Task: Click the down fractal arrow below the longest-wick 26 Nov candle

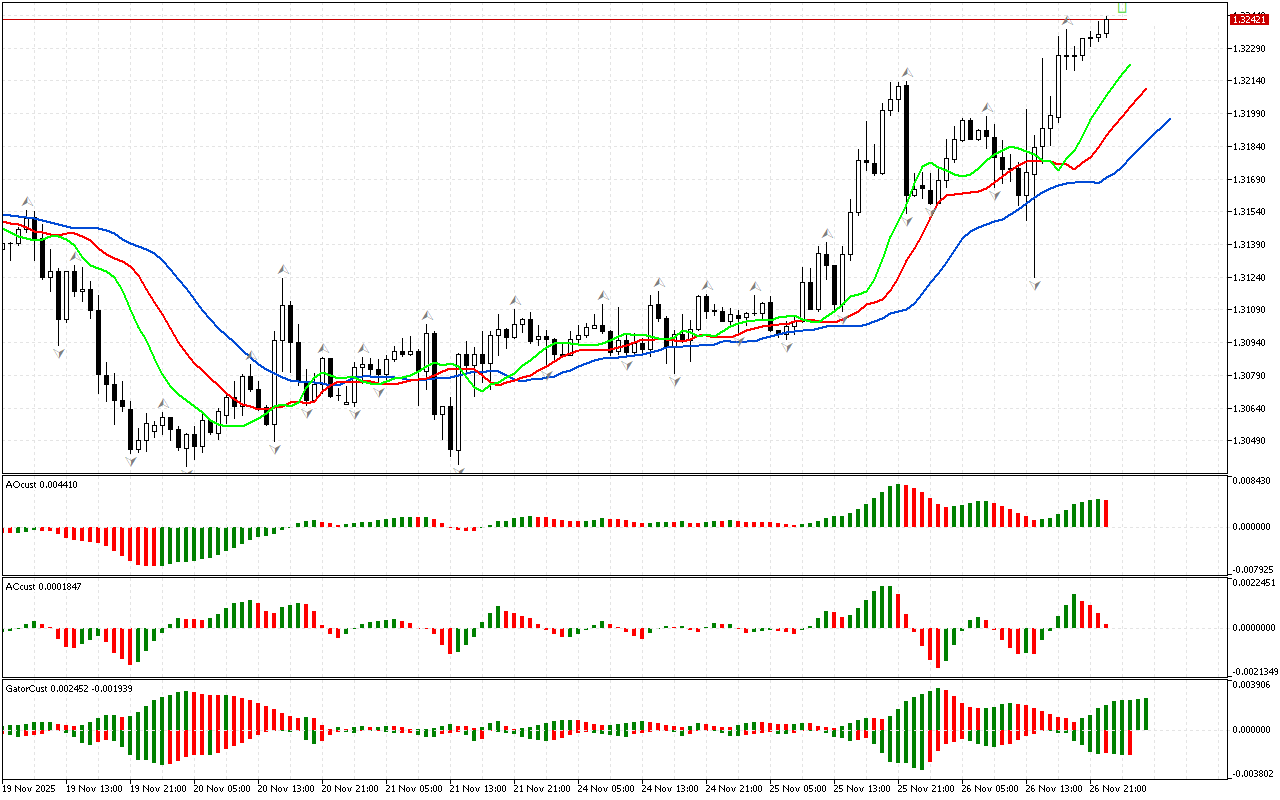Action: pos(1035,285)
